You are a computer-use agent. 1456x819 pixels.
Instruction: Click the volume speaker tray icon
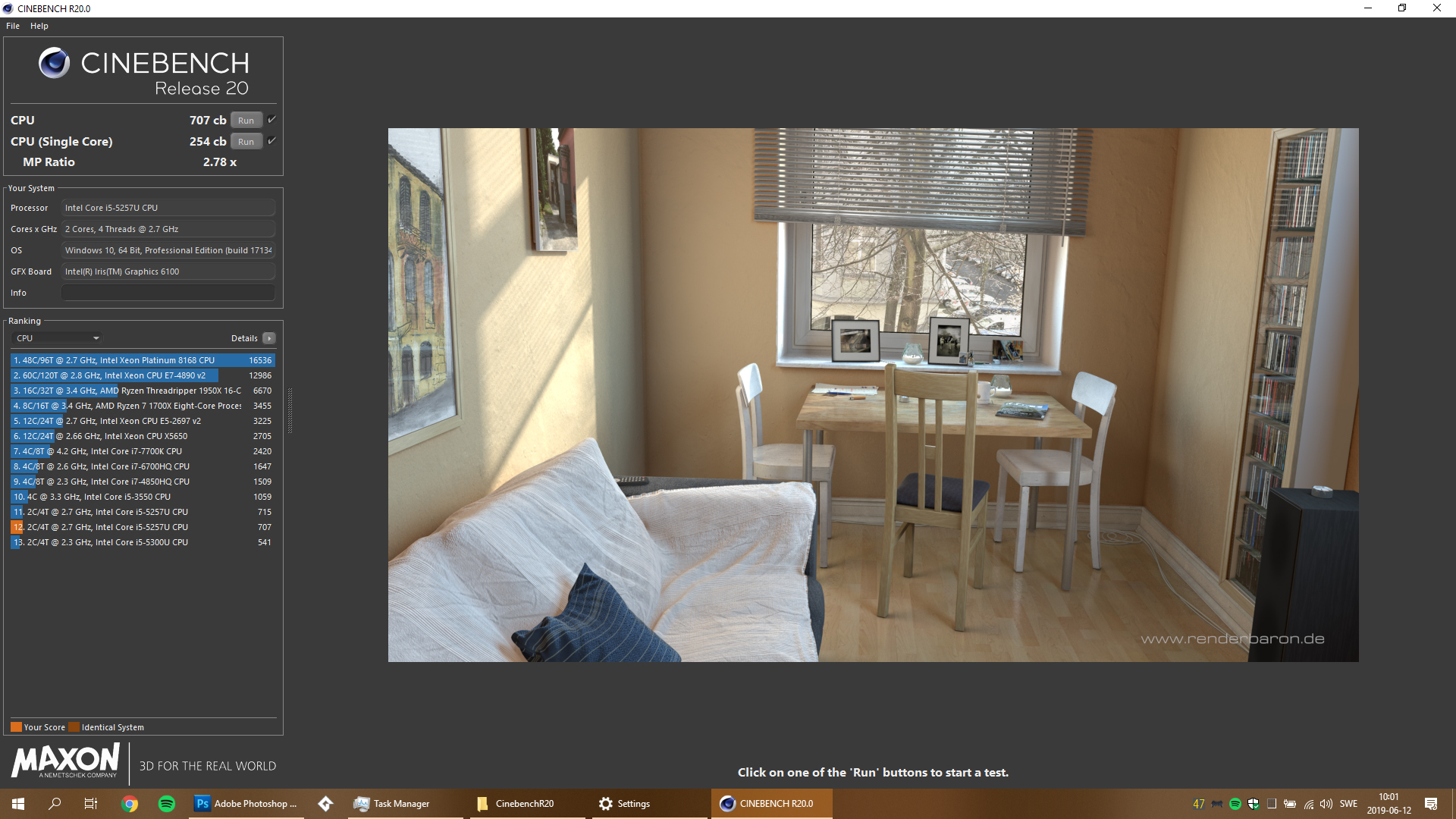[x=1326, y=804]
